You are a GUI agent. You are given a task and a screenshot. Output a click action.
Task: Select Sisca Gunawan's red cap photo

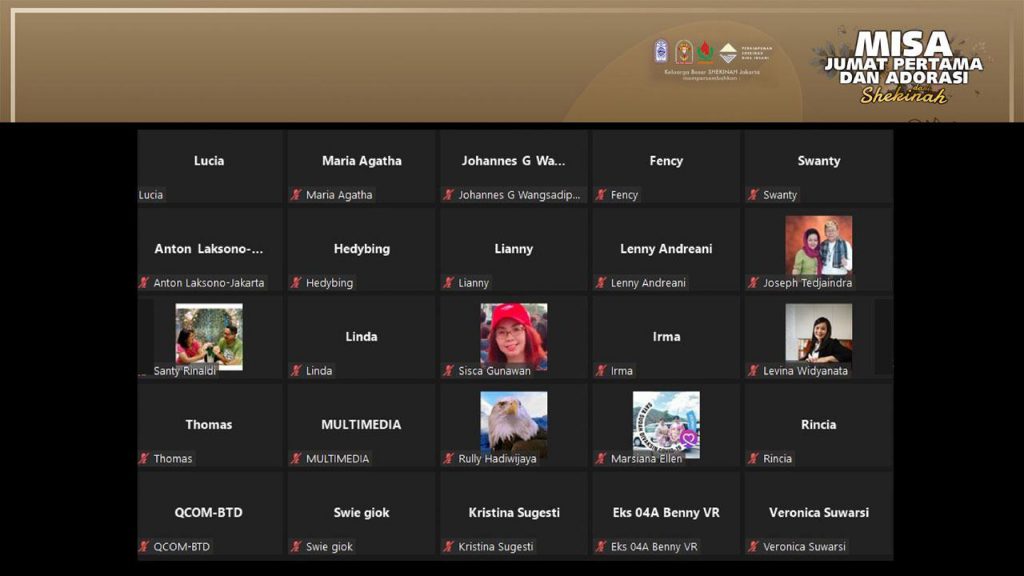click(x=513, y=334)
